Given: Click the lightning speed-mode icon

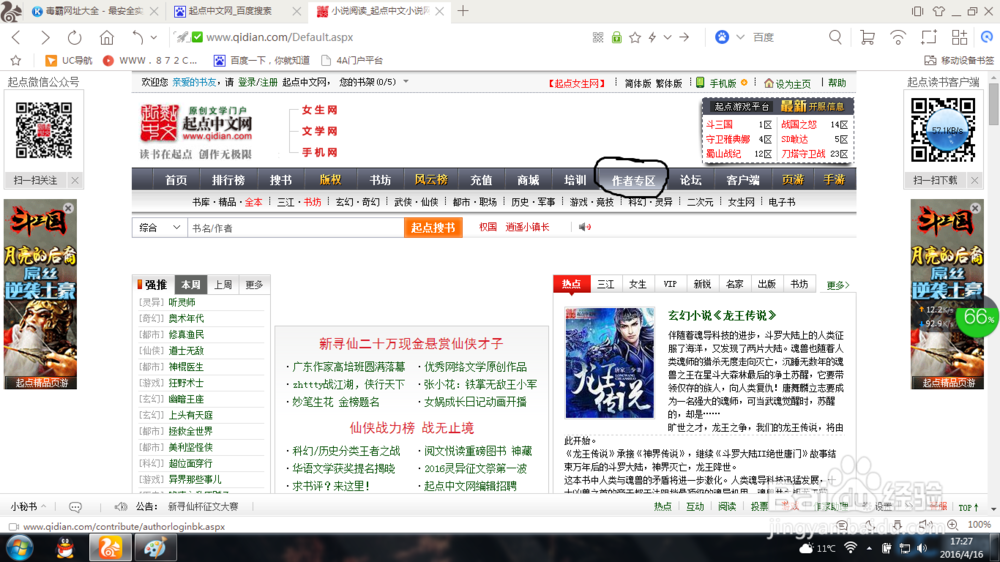Looking at the screenshot, I should [652, 38].
